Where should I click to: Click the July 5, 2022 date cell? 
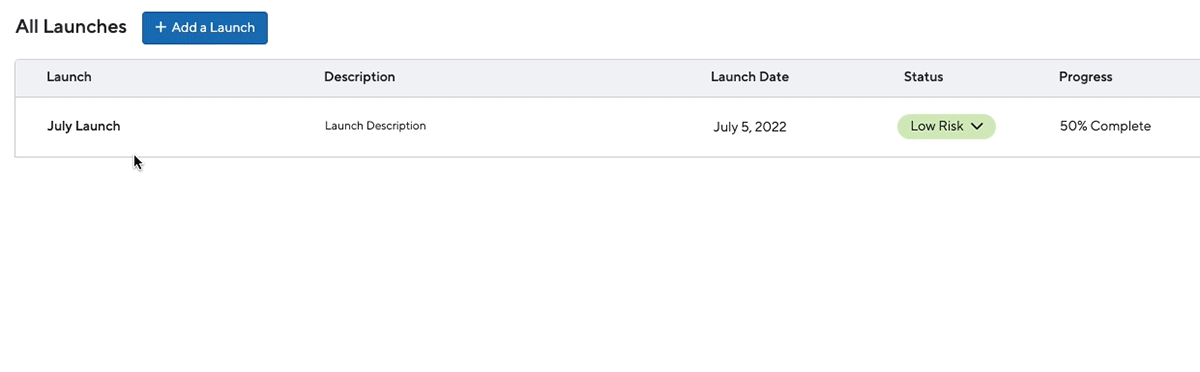[x=750, y=127]
